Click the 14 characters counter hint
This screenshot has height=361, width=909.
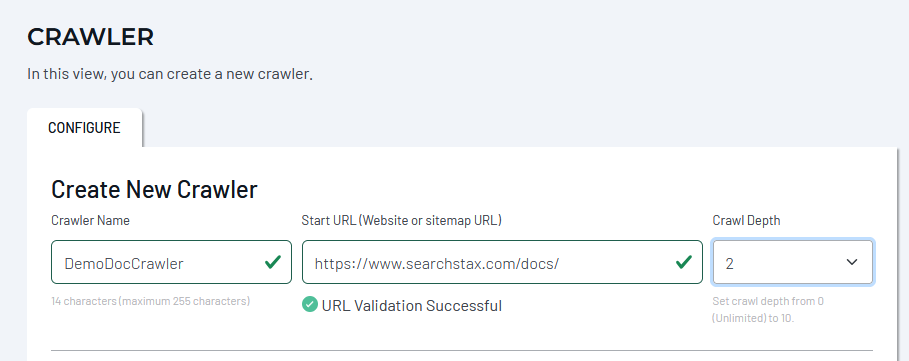(151, 301)
